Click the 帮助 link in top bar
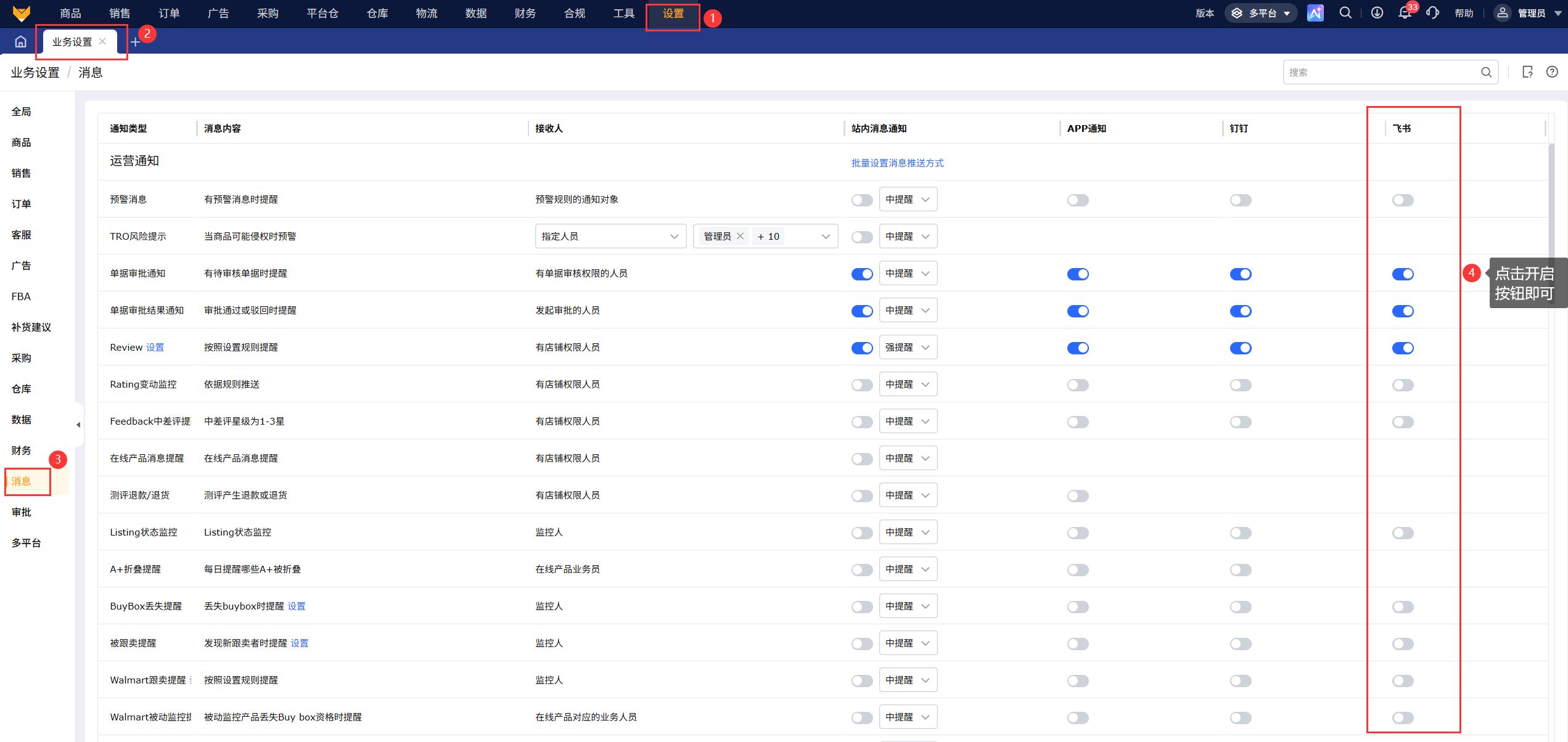Viewport: 1568px width, 742px height. point(1464,14)
